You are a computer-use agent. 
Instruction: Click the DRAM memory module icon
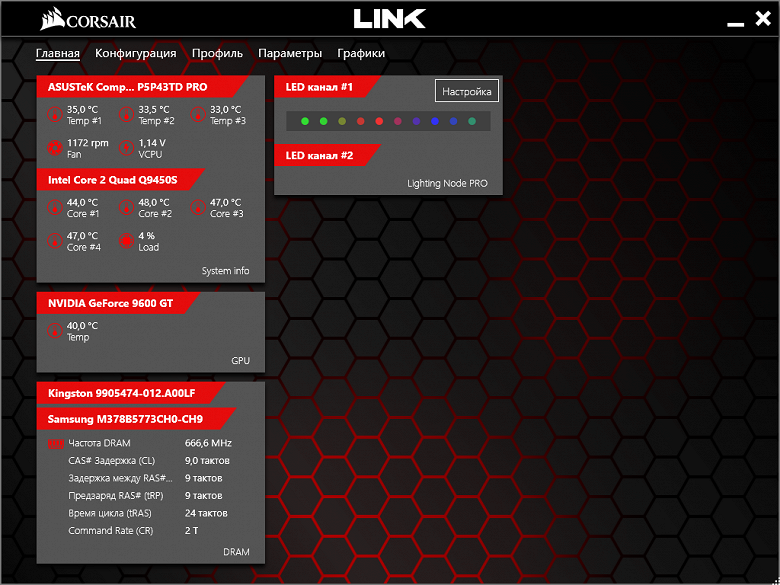coord(56,443)
